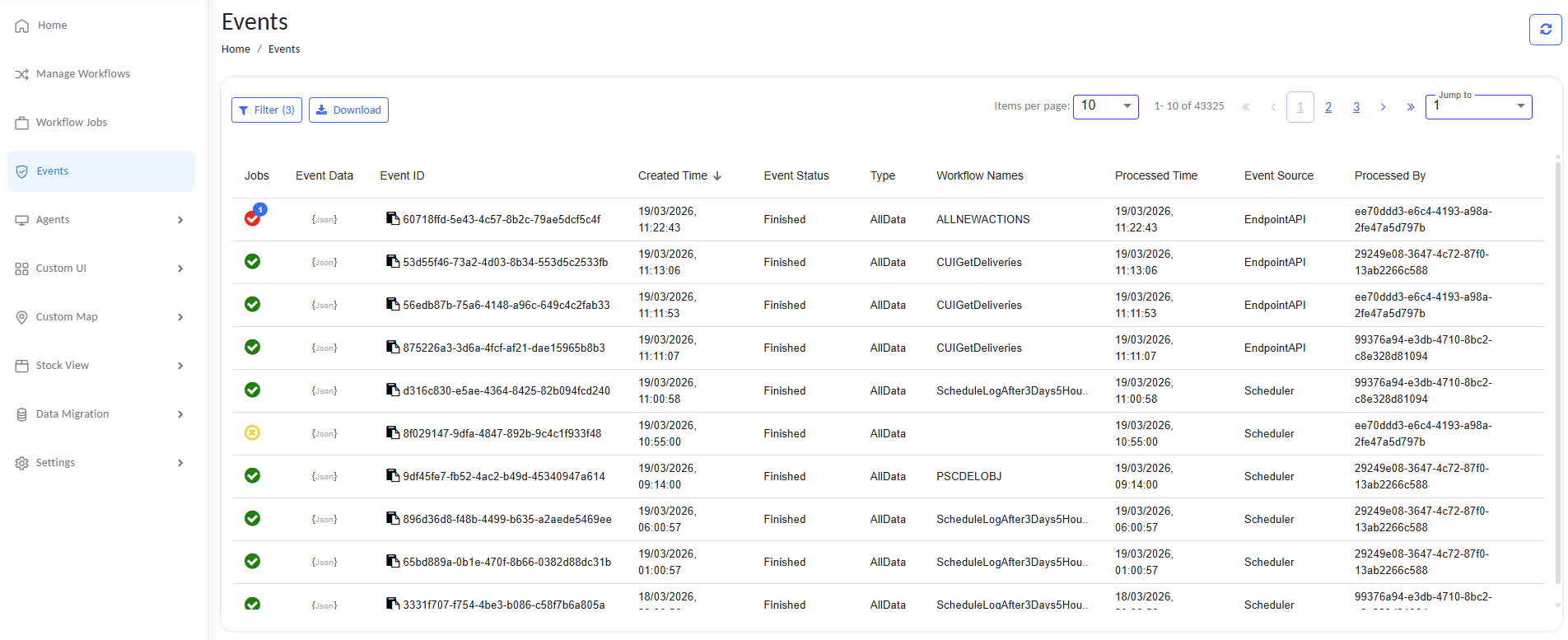
Task: Open Workflow Jobs in the sidebar
Action: pyautogui.click(x=72, y=123)
